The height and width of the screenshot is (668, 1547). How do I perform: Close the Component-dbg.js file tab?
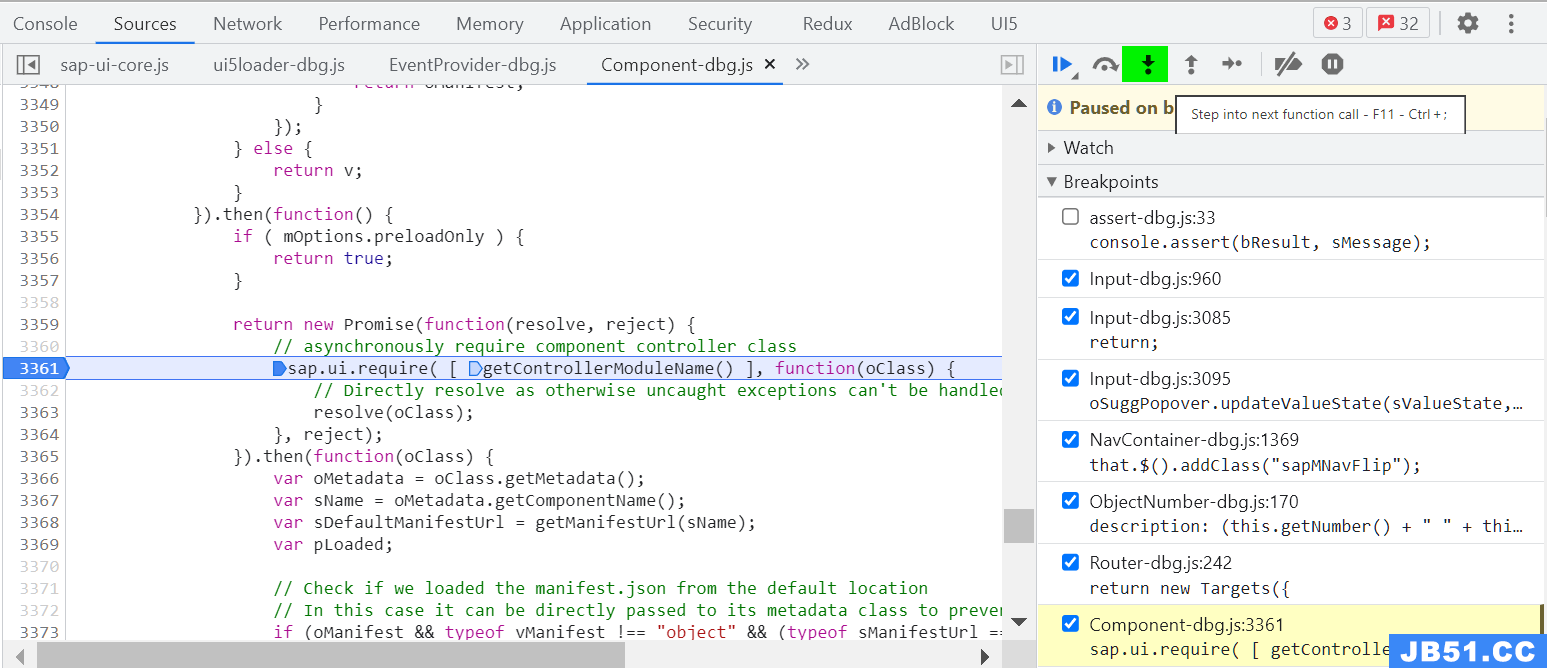pos(769,64)
